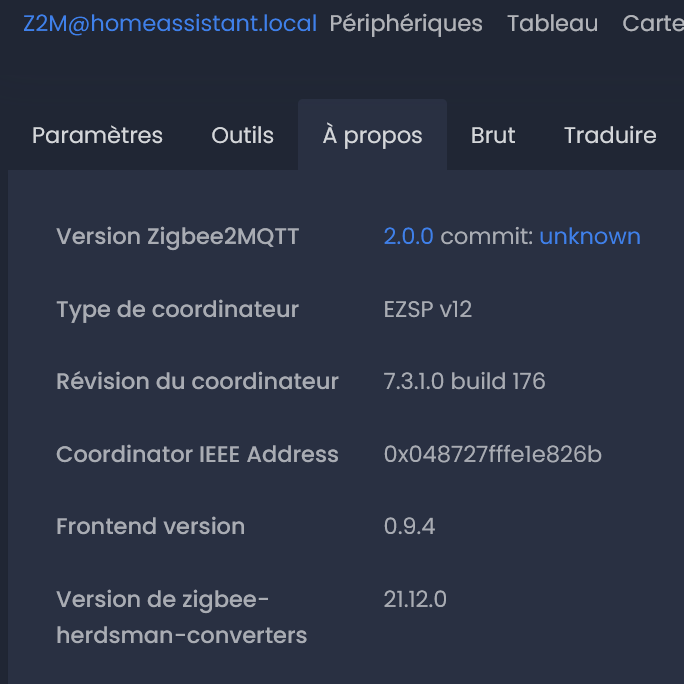Click the EZSP v12 coordinator type value
The width and height of the screenshot is (684, 684).
coord(427,310)
